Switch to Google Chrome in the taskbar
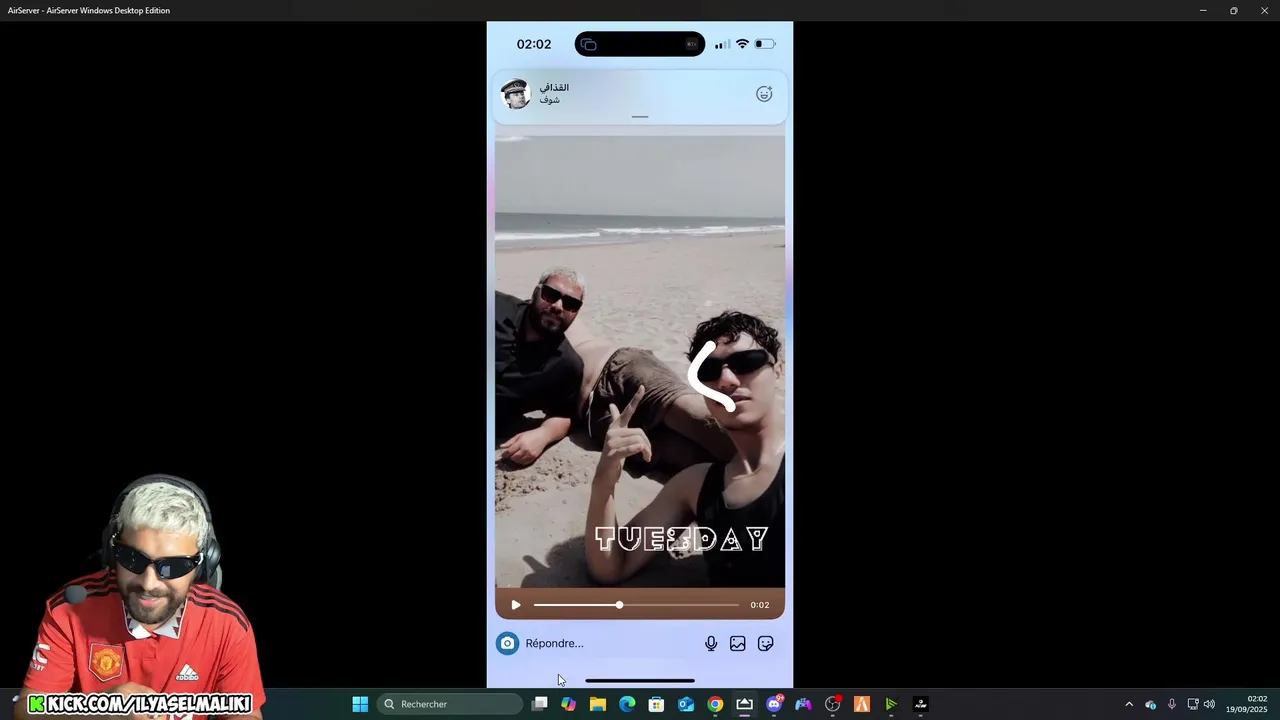 pos(715,704)
